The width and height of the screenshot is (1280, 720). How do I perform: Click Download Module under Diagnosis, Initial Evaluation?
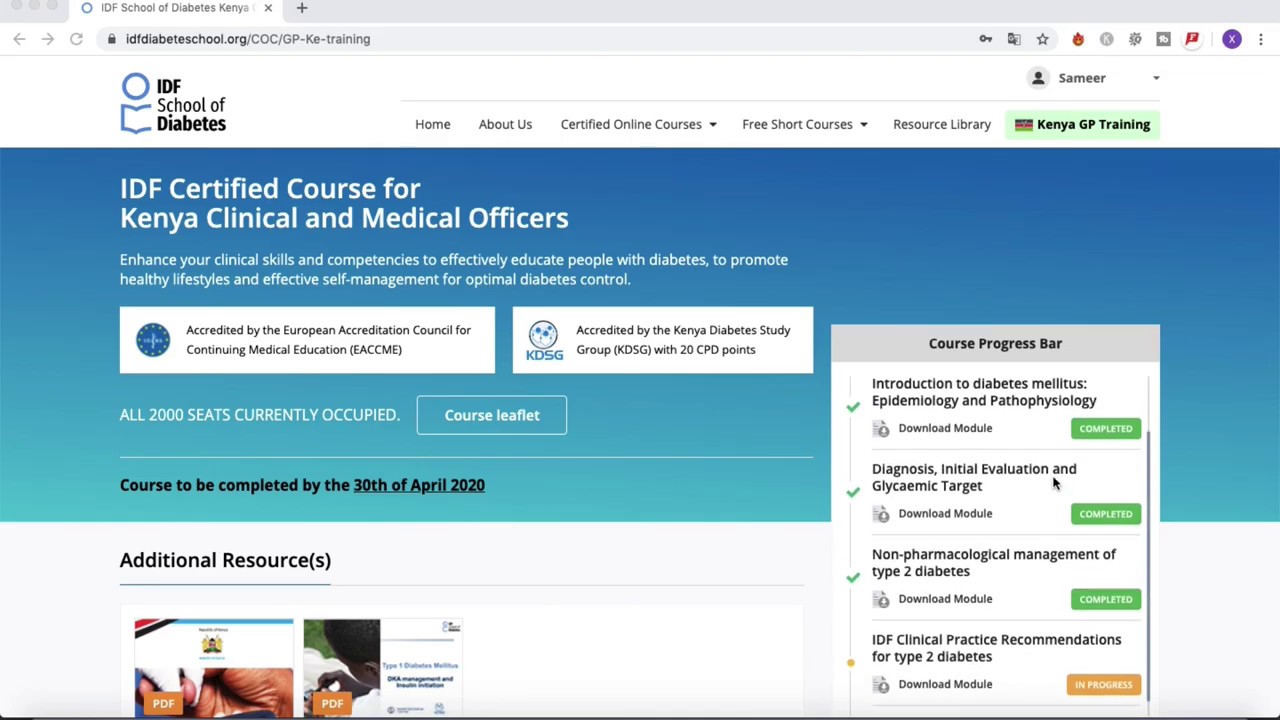tap(945, 513)
